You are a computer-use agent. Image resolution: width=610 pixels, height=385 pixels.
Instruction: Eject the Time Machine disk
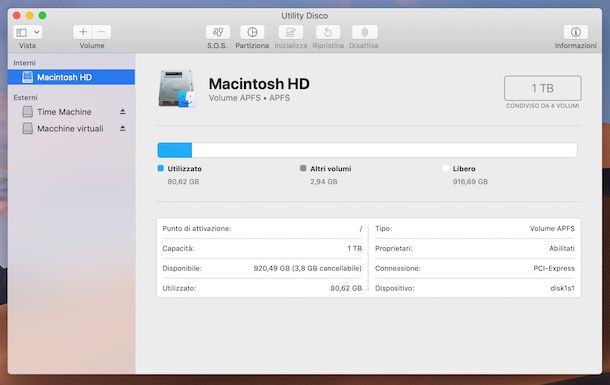point(123,112)
